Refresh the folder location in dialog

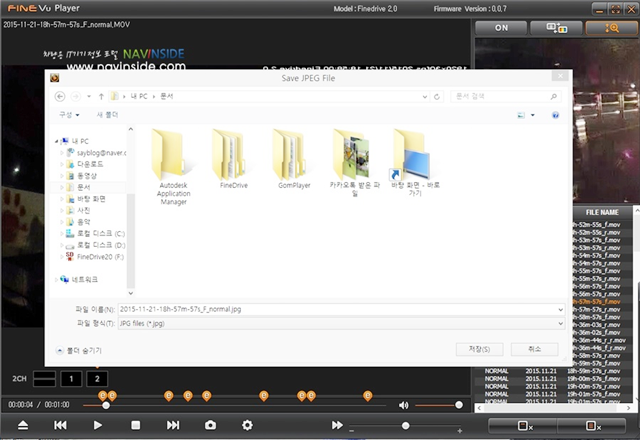coord(437,97)
